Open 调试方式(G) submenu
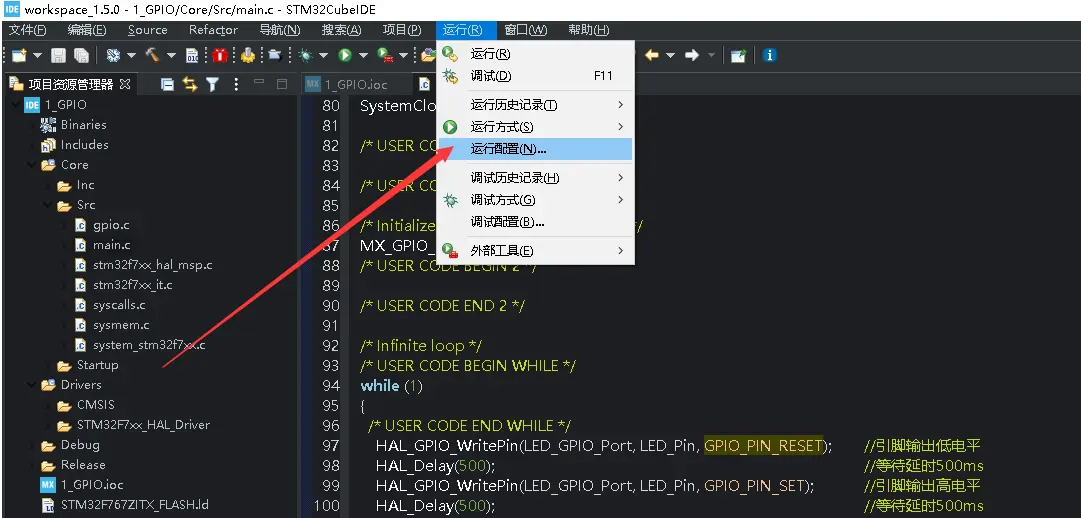Screen dimensions: 1081x518 535,200
